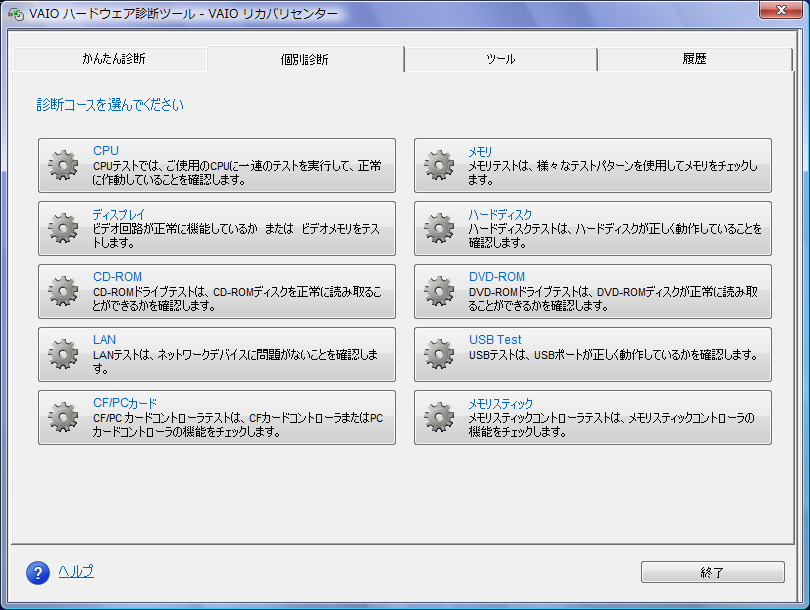
Task: Click the CPU test description text
Action: click(x=237, y=173)
